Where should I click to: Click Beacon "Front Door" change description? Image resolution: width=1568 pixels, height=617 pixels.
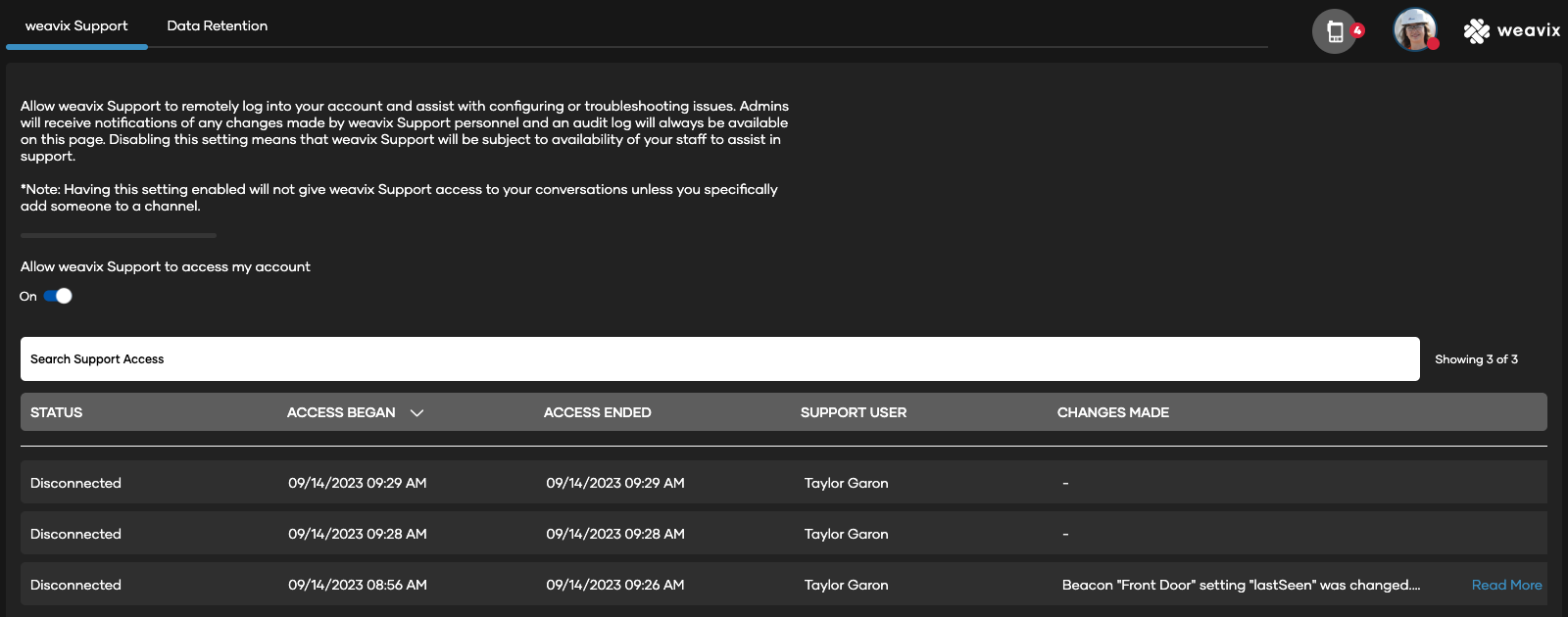click(x=1241, y=585)
